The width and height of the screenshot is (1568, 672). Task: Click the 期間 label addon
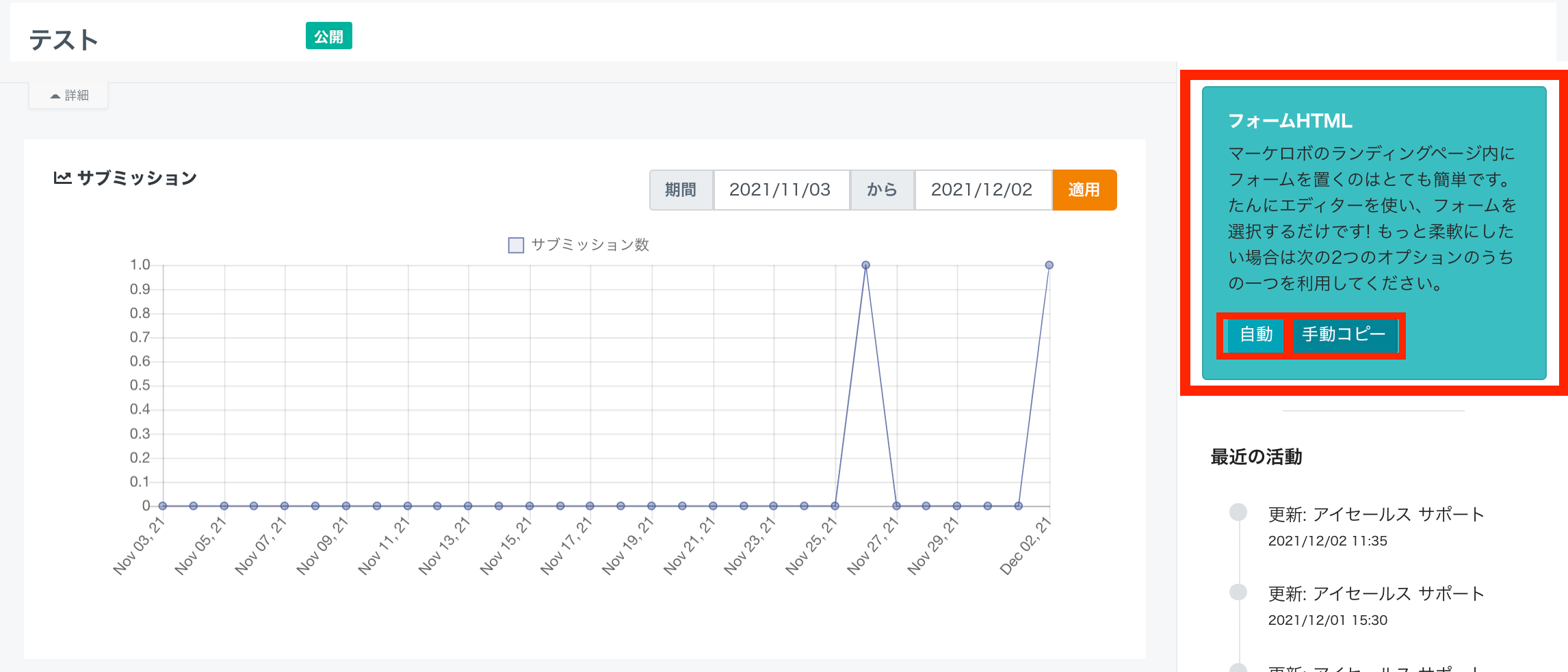tap(681, 190)
